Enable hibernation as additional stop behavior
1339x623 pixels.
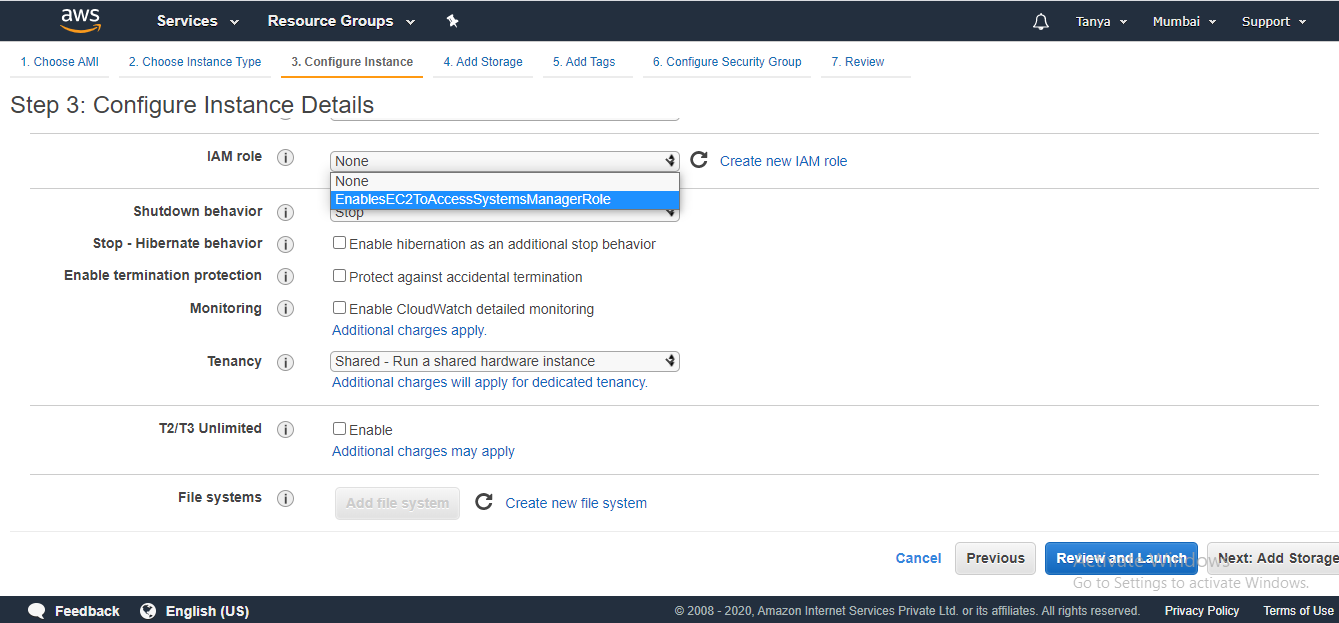pos(340,243)
